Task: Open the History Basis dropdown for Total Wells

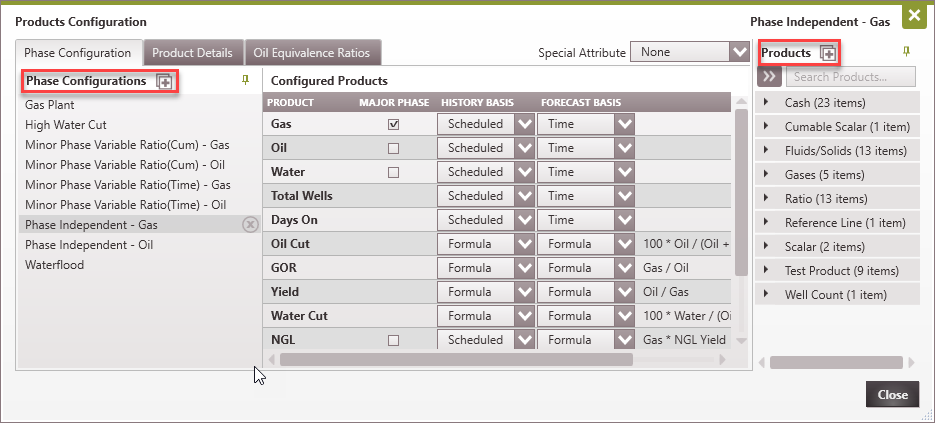Action: 525,196
